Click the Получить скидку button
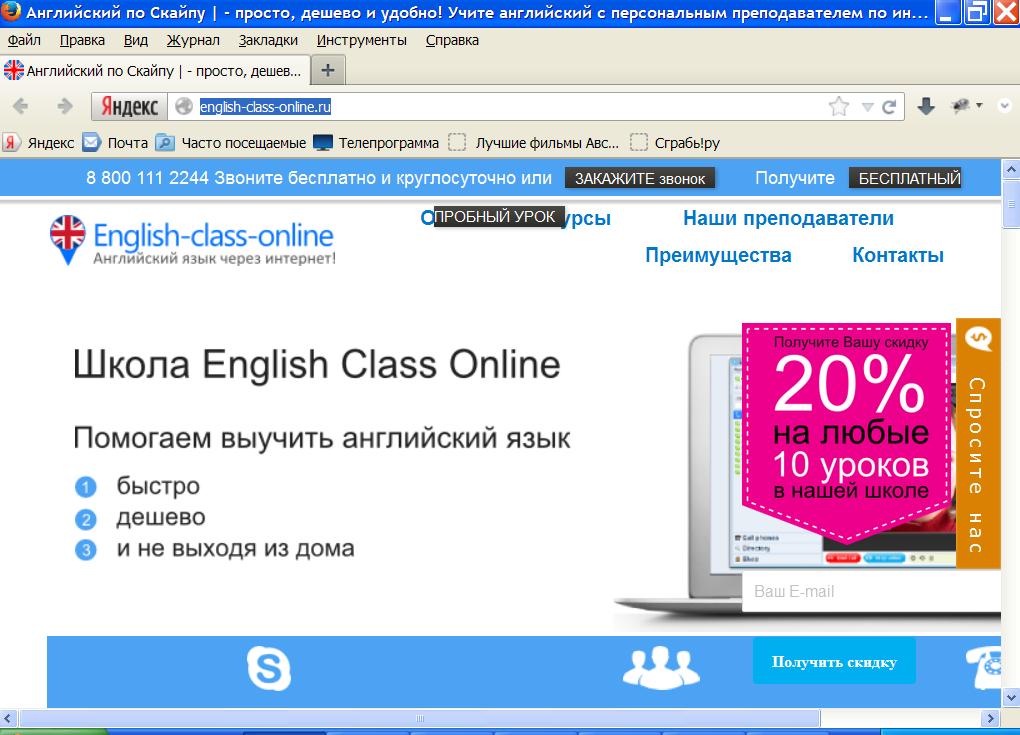Image resolution: width=1020 pixels, height=735 pixels. pyautogui.click(x=834, y=662)
